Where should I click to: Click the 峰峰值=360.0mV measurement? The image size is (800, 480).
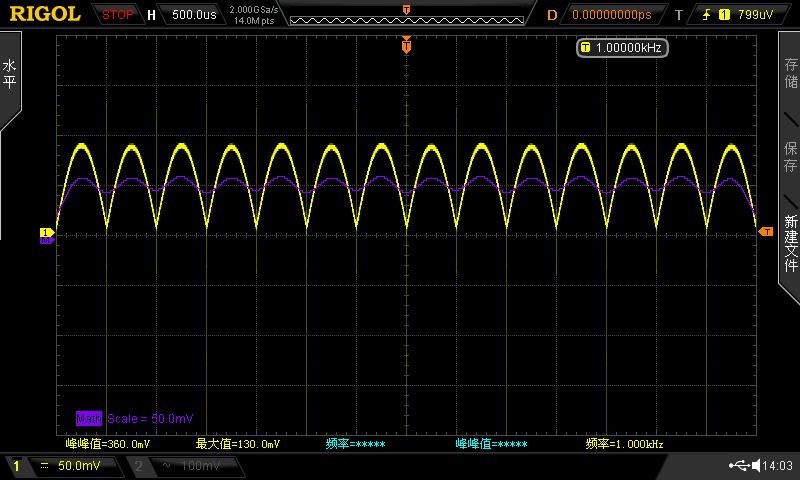click(x=108, y=444)
